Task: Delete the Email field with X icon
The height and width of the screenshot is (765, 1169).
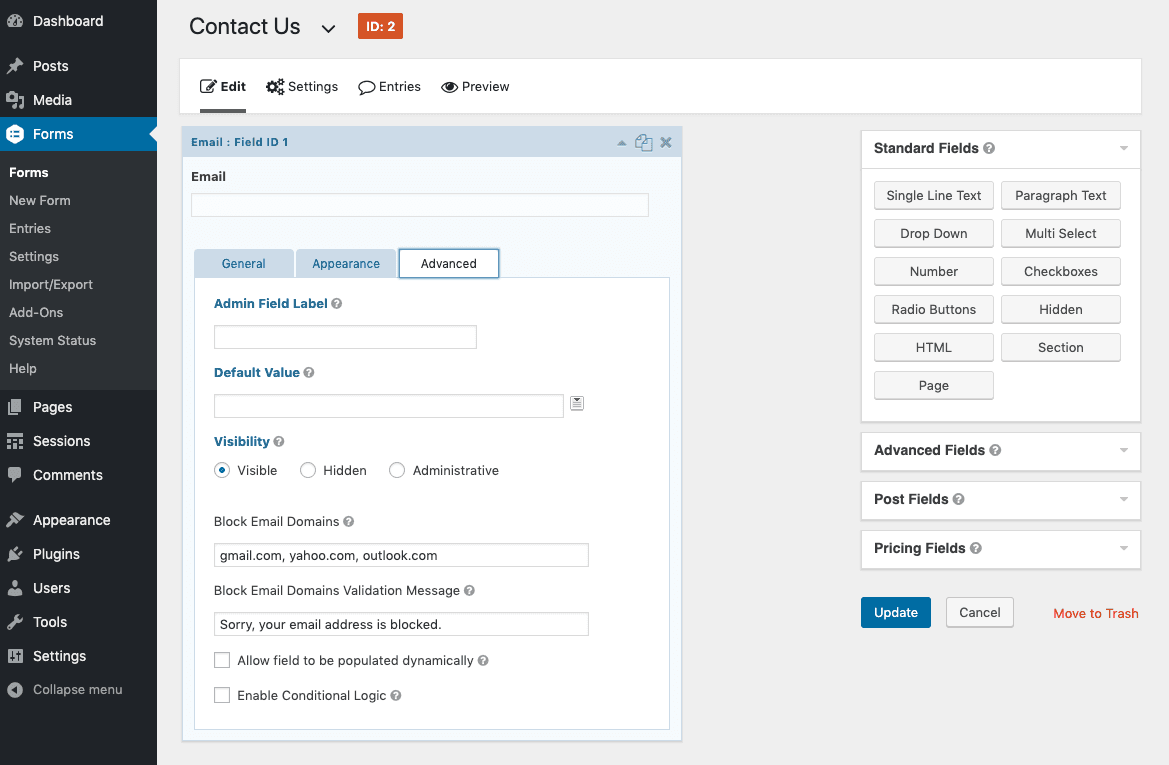Action: [666, 142]
